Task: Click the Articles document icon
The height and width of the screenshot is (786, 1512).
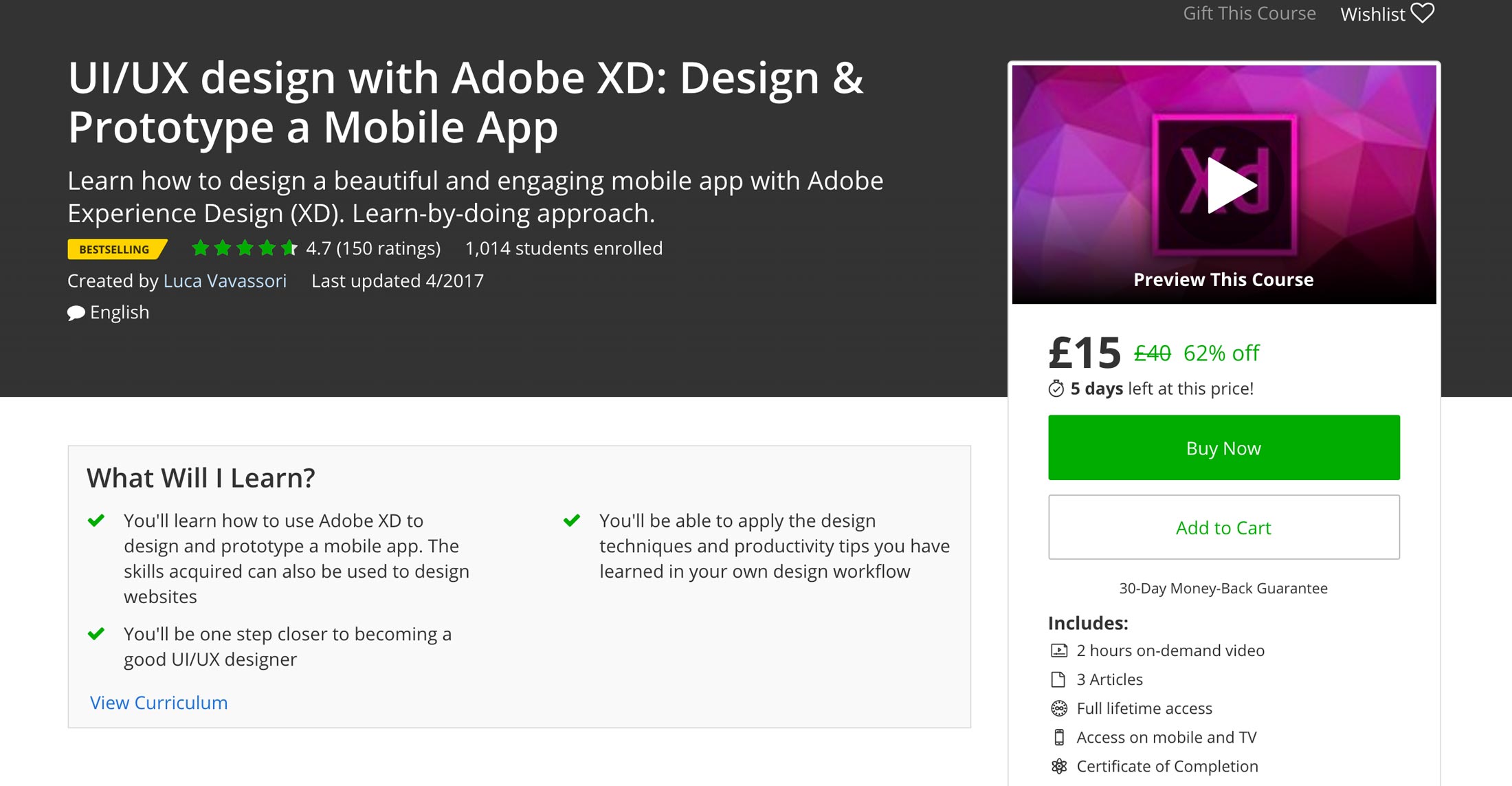Action: point(1058,679)
